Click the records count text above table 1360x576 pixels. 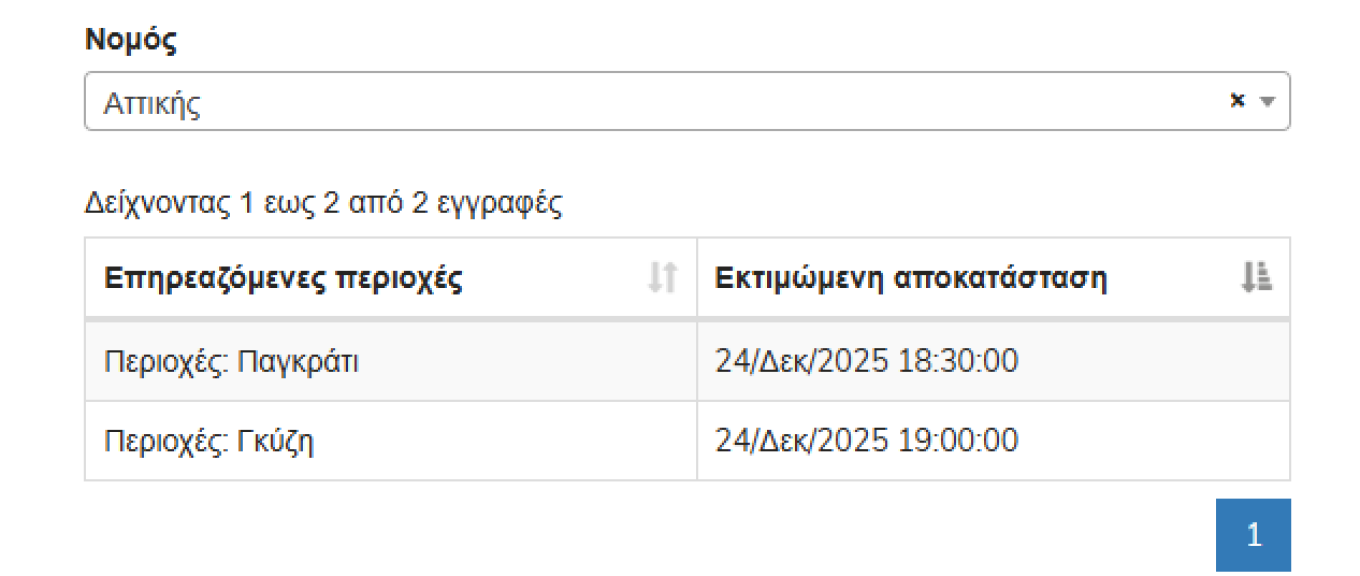(x=323, y=204)
